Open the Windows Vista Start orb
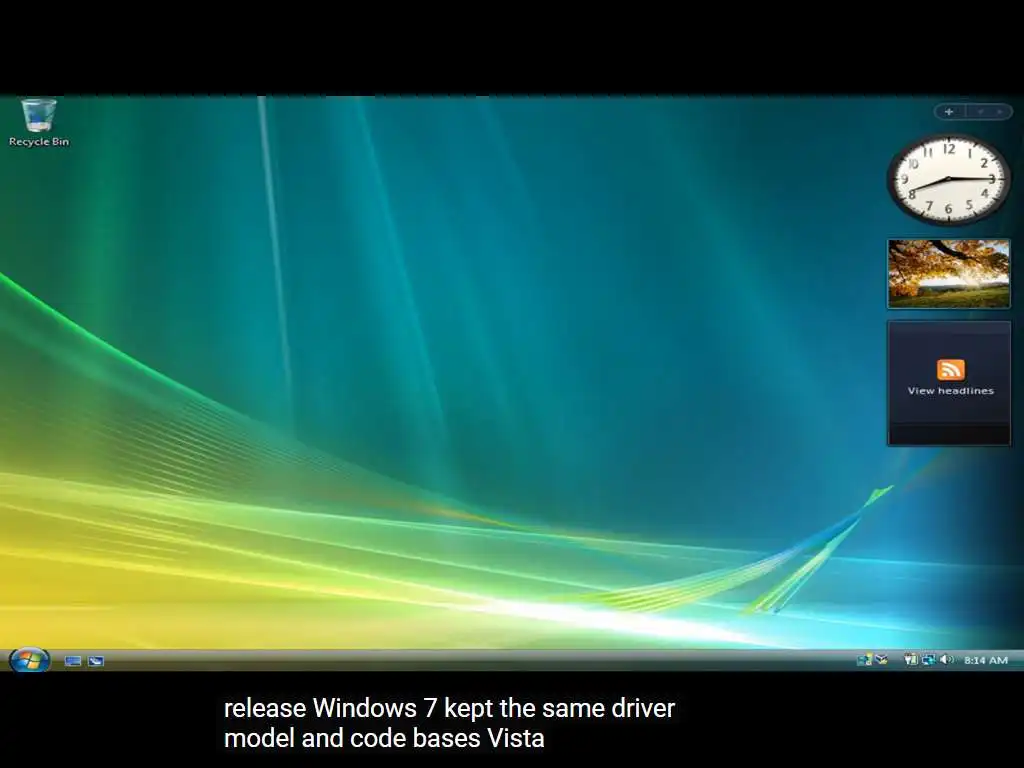 pyautogui.click(x=29, y=660)
